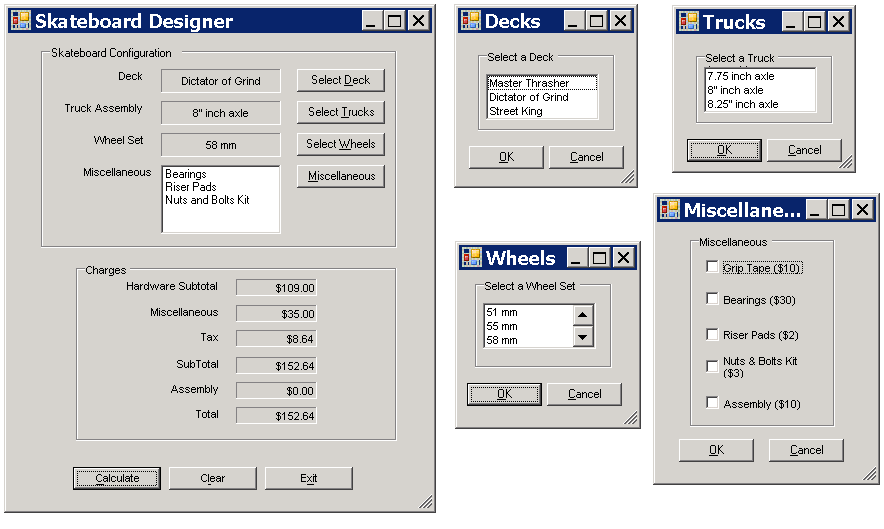Viewport: 884px width, 529px height.
Task: Select Master Thrasher in the deck list
Action: (529, 84)
